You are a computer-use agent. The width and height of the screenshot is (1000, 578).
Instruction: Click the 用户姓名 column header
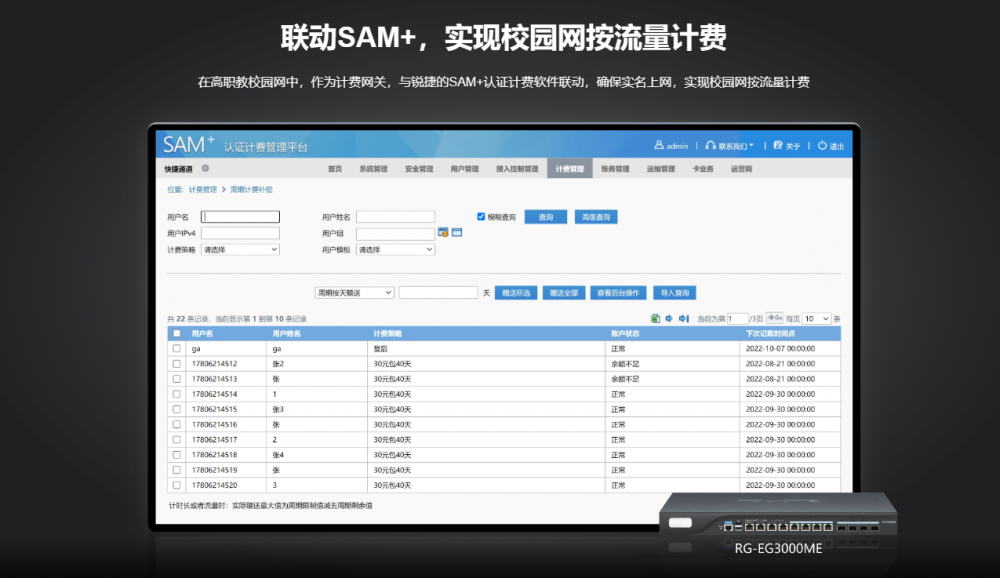click(286, 334)
